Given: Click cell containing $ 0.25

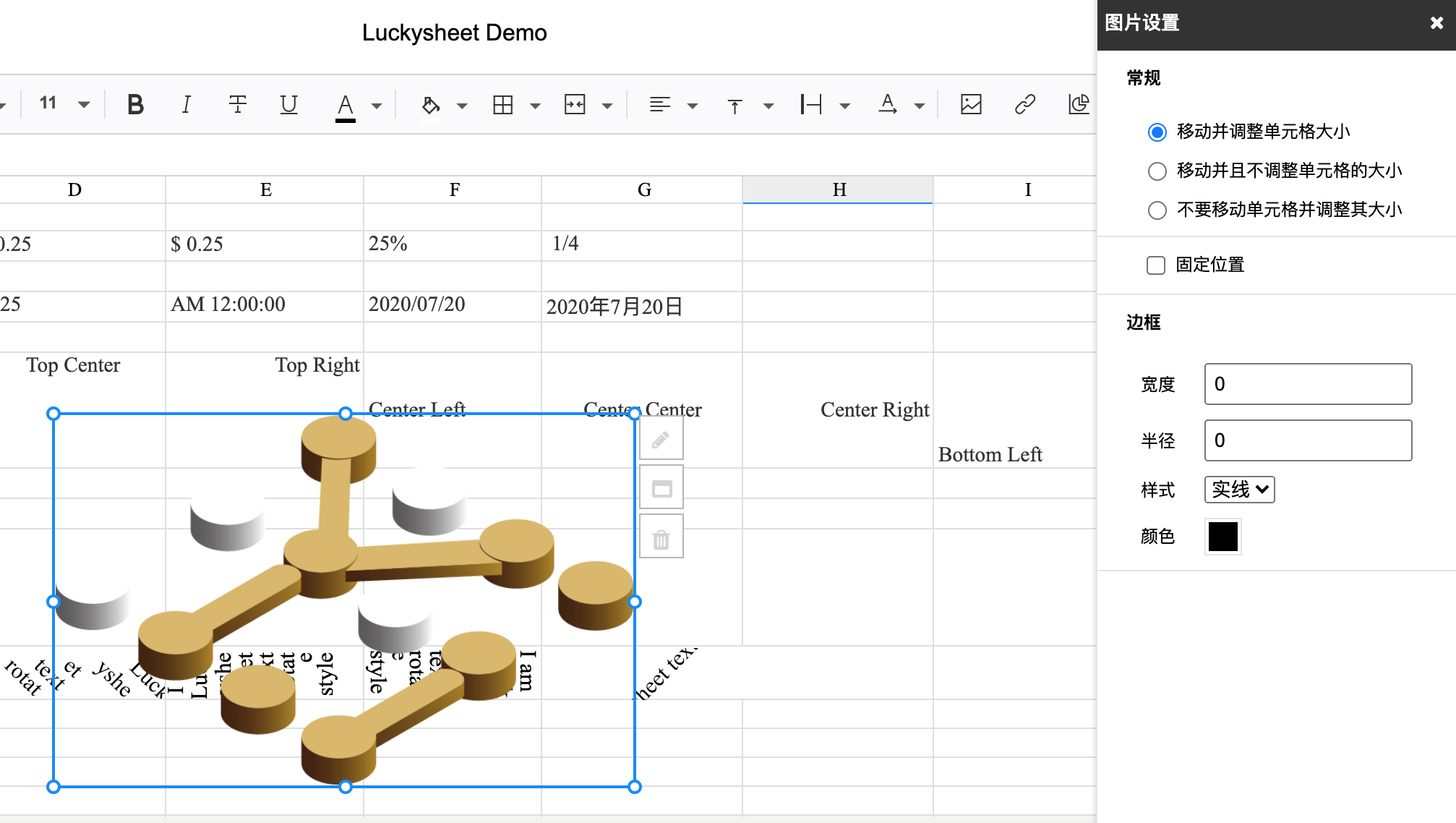Looking at the screenshot, I should pyautogui.click(x=265, y=246).
